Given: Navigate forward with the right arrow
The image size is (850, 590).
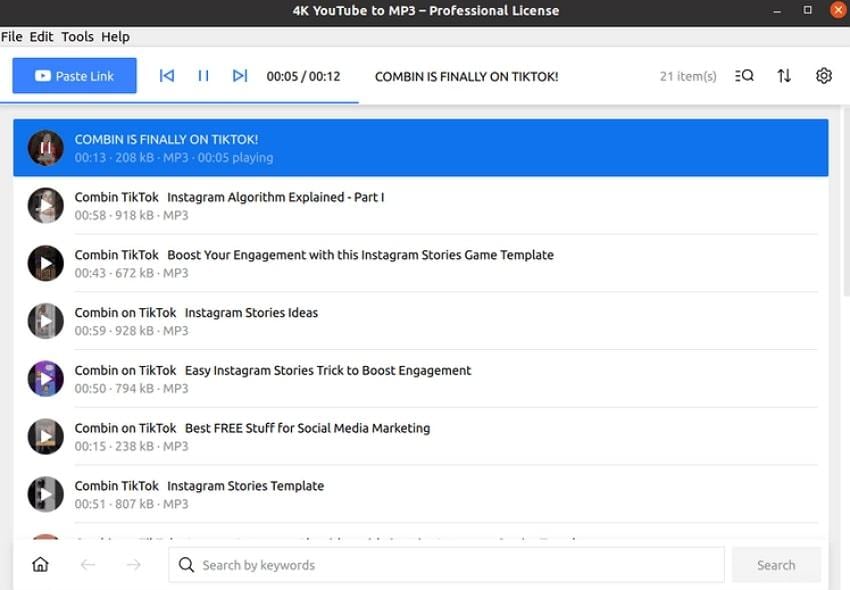Looking at the screenshot, I should (x=133, y=565).
